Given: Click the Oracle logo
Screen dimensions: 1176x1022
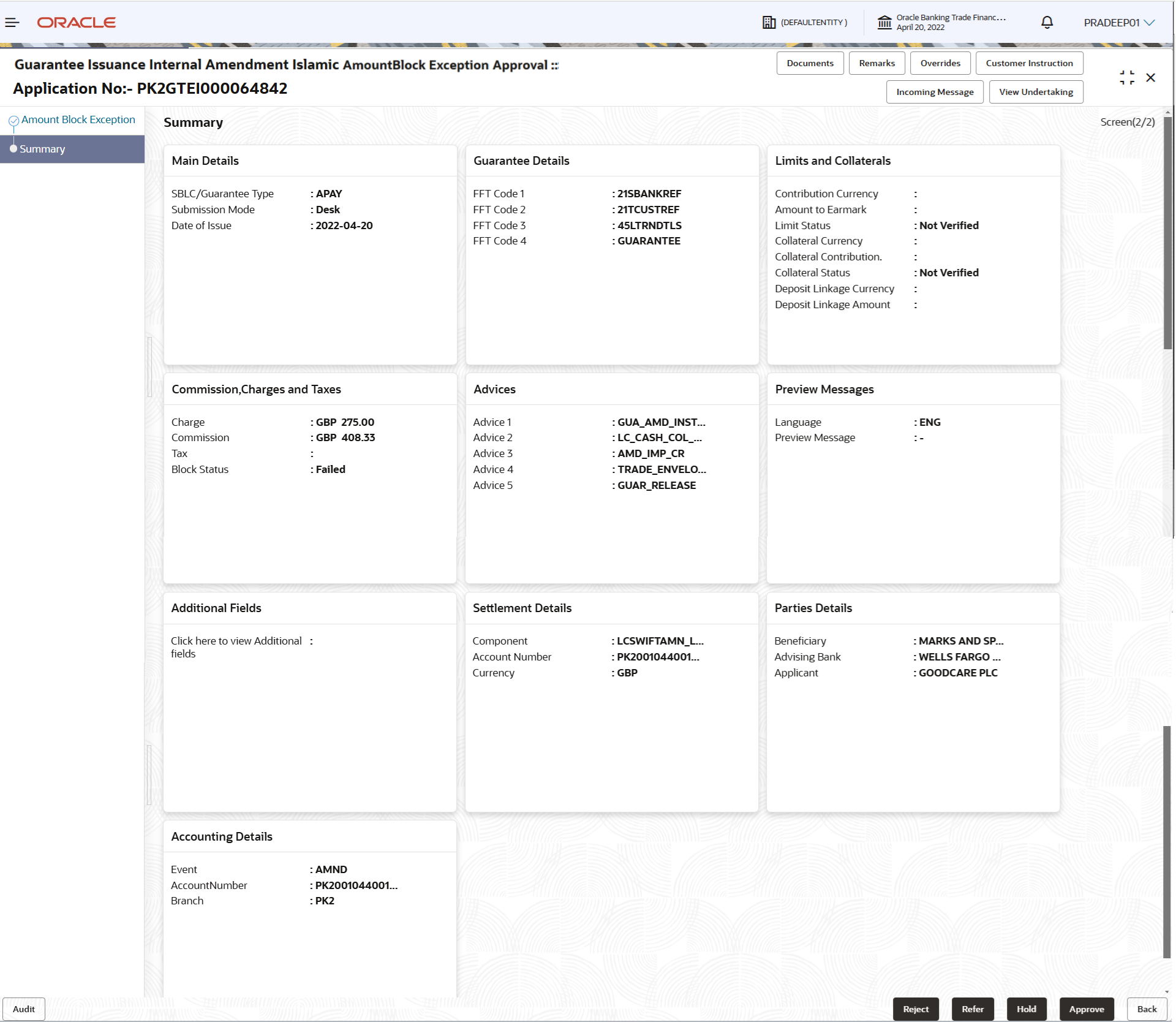Looking at the screenshot, I should click(76, 22).
